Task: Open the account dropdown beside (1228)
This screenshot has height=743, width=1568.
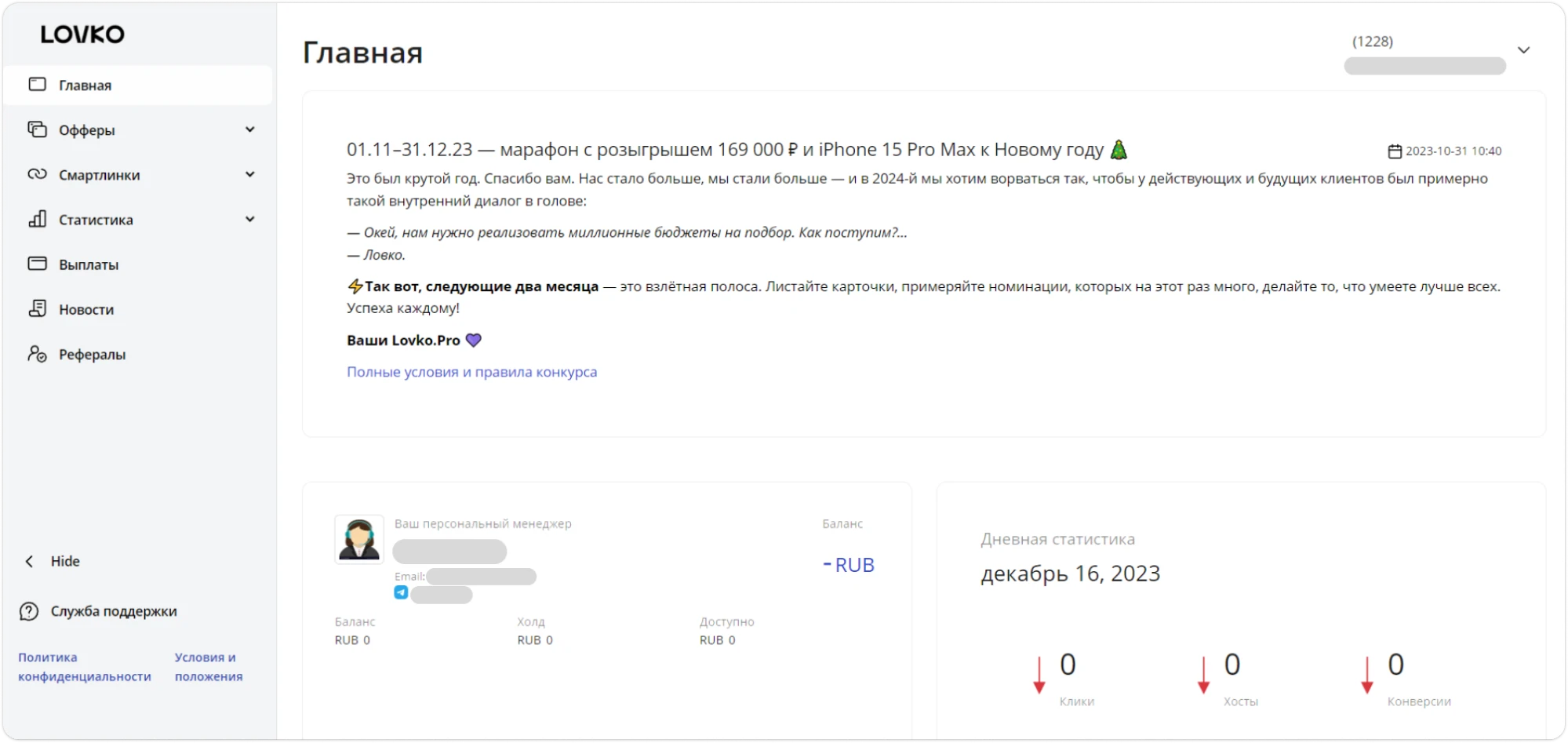Action: (x=1523, y=50)
